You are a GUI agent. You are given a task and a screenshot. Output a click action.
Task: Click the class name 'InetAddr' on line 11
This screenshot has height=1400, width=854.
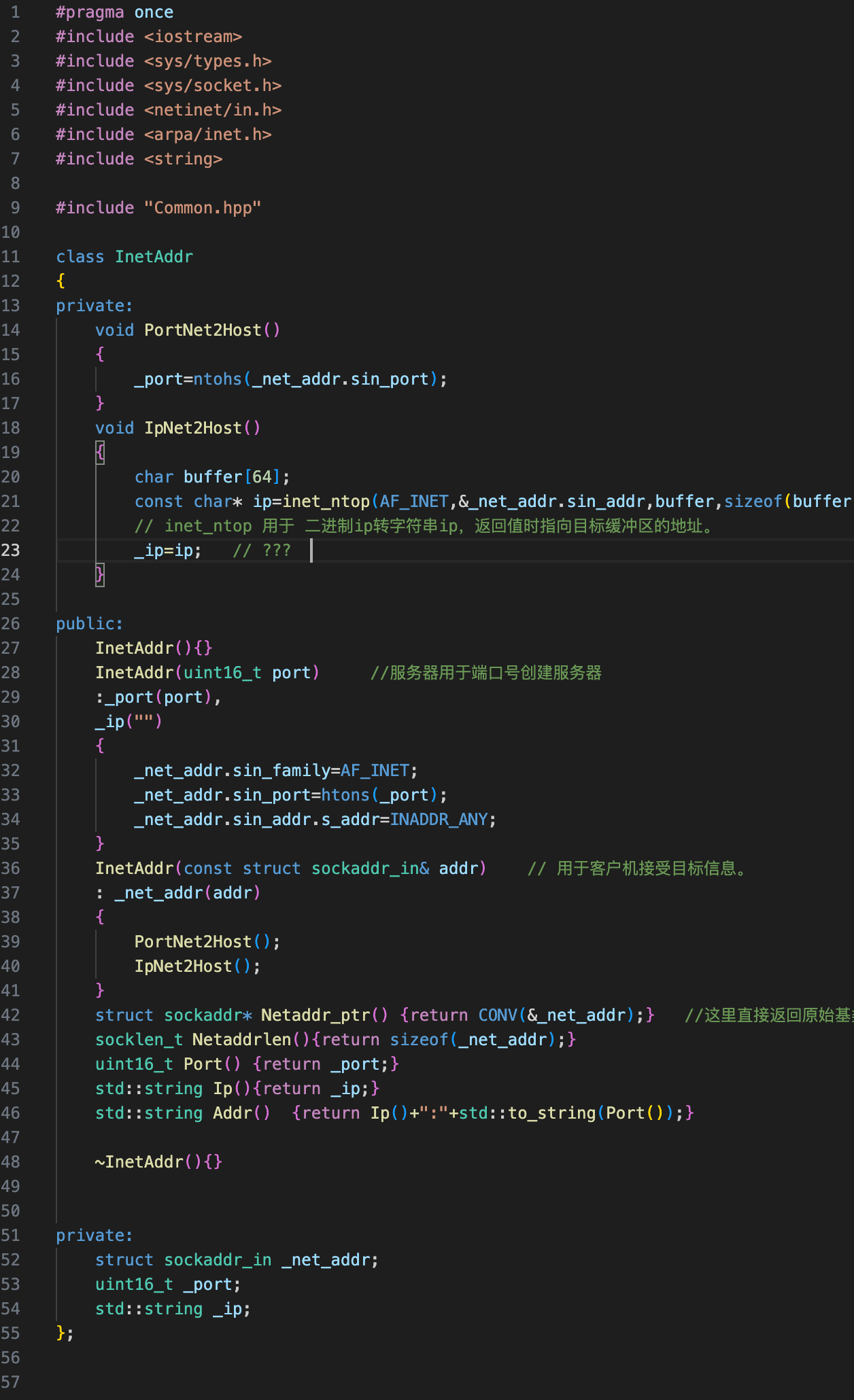click(x=154, y=257)
